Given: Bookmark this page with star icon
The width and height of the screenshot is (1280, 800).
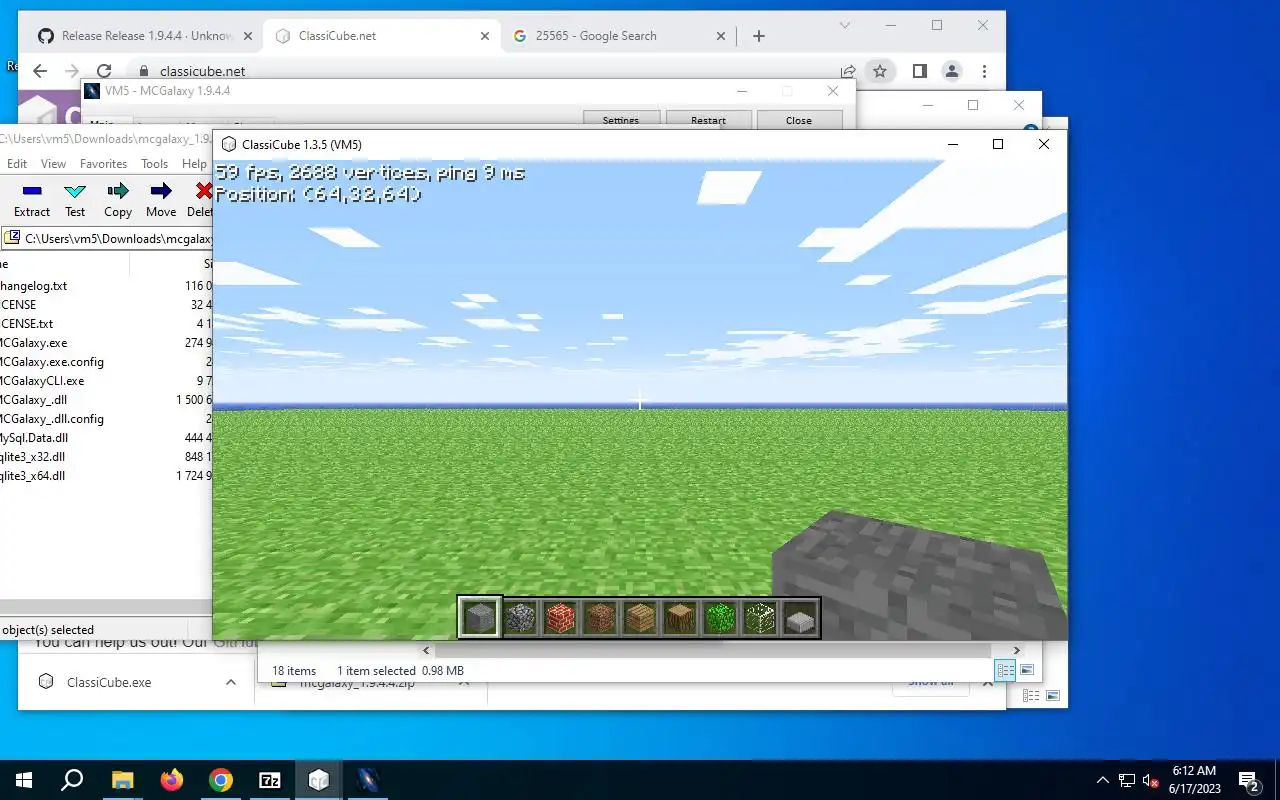Looking at the screenshot, I should [x=880, y=71].
